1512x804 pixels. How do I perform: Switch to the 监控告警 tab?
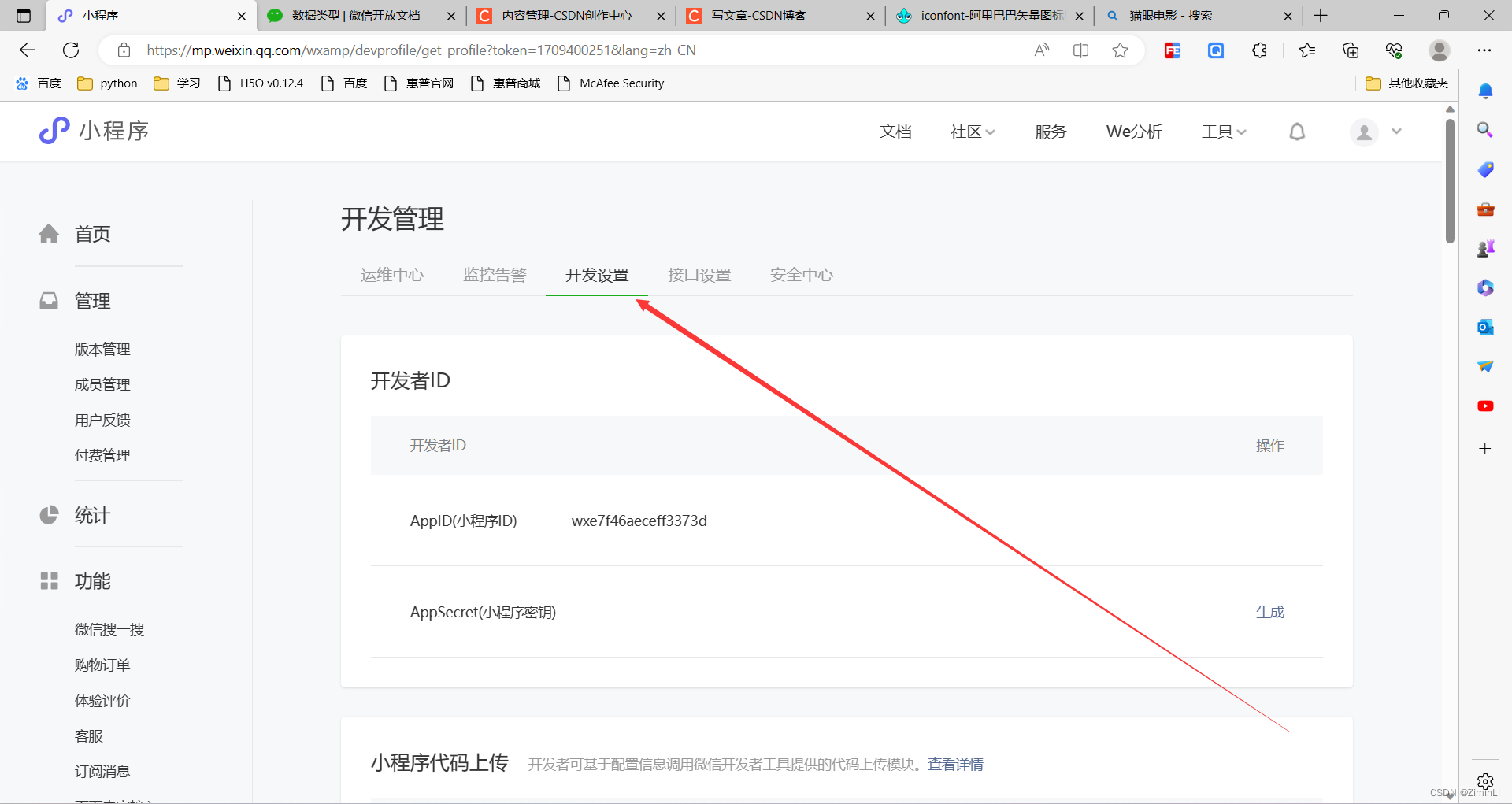(495, 275)
